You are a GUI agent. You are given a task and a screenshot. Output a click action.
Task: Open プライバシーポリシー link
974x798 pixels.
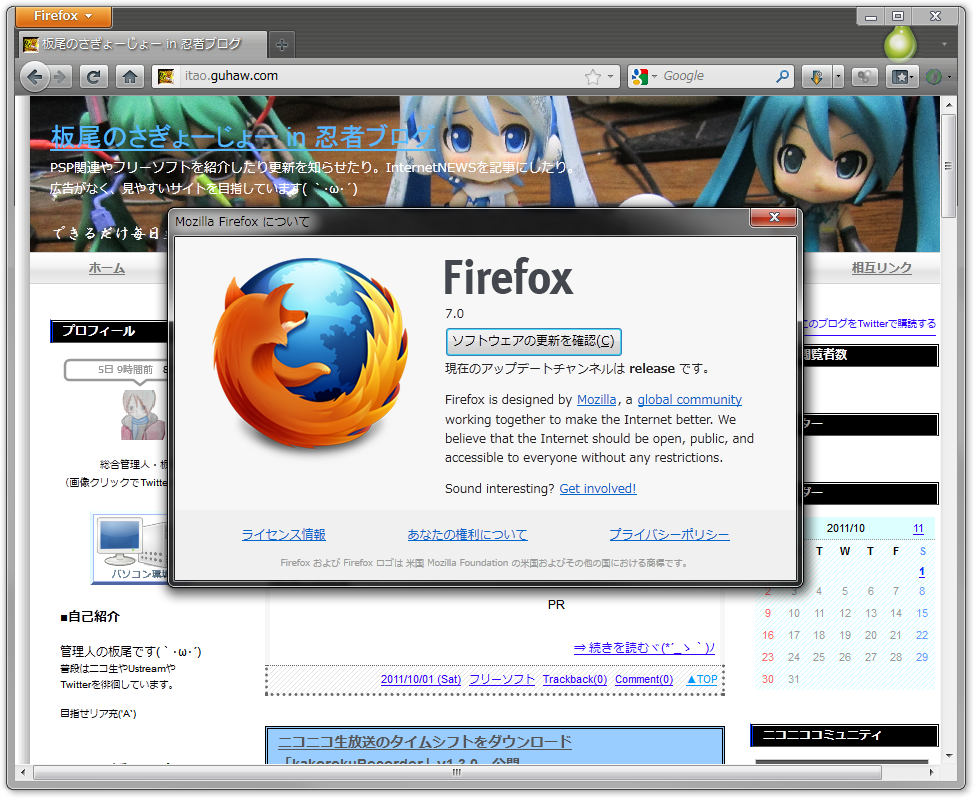[x=669, y=535]
